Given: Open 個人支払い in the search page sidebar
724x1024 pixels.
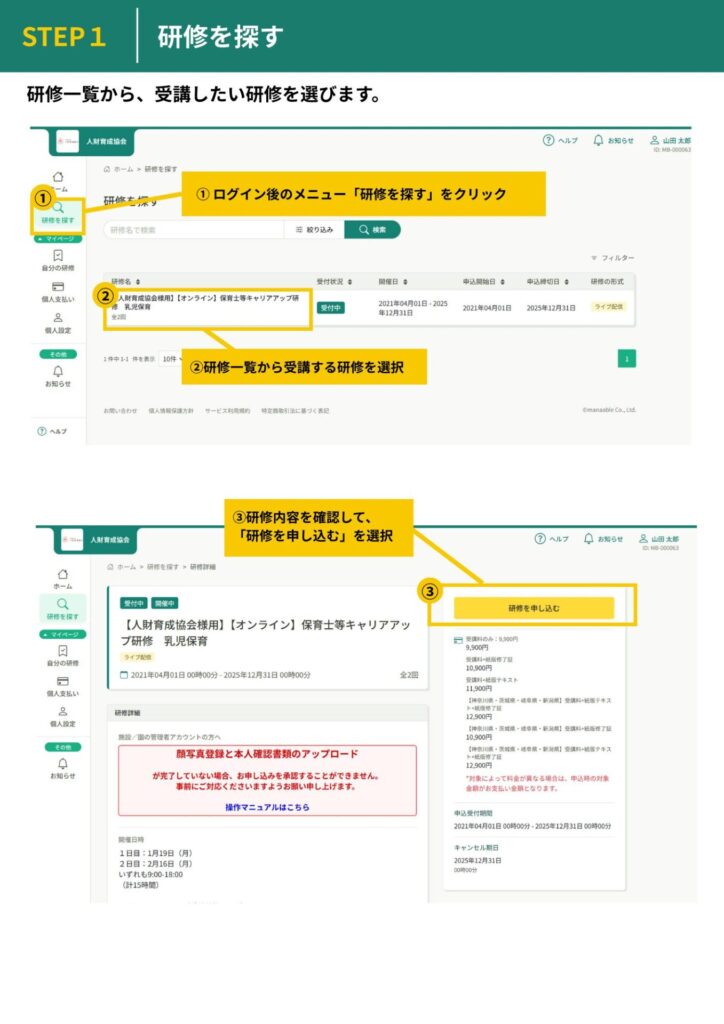Looking at the screenshot, I should 58,292.
